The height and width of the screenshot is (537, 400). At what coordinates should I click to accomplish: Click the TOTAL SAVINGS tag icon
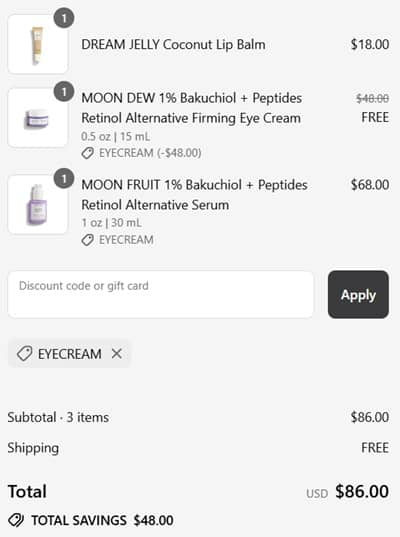click(x=16, y=520)
